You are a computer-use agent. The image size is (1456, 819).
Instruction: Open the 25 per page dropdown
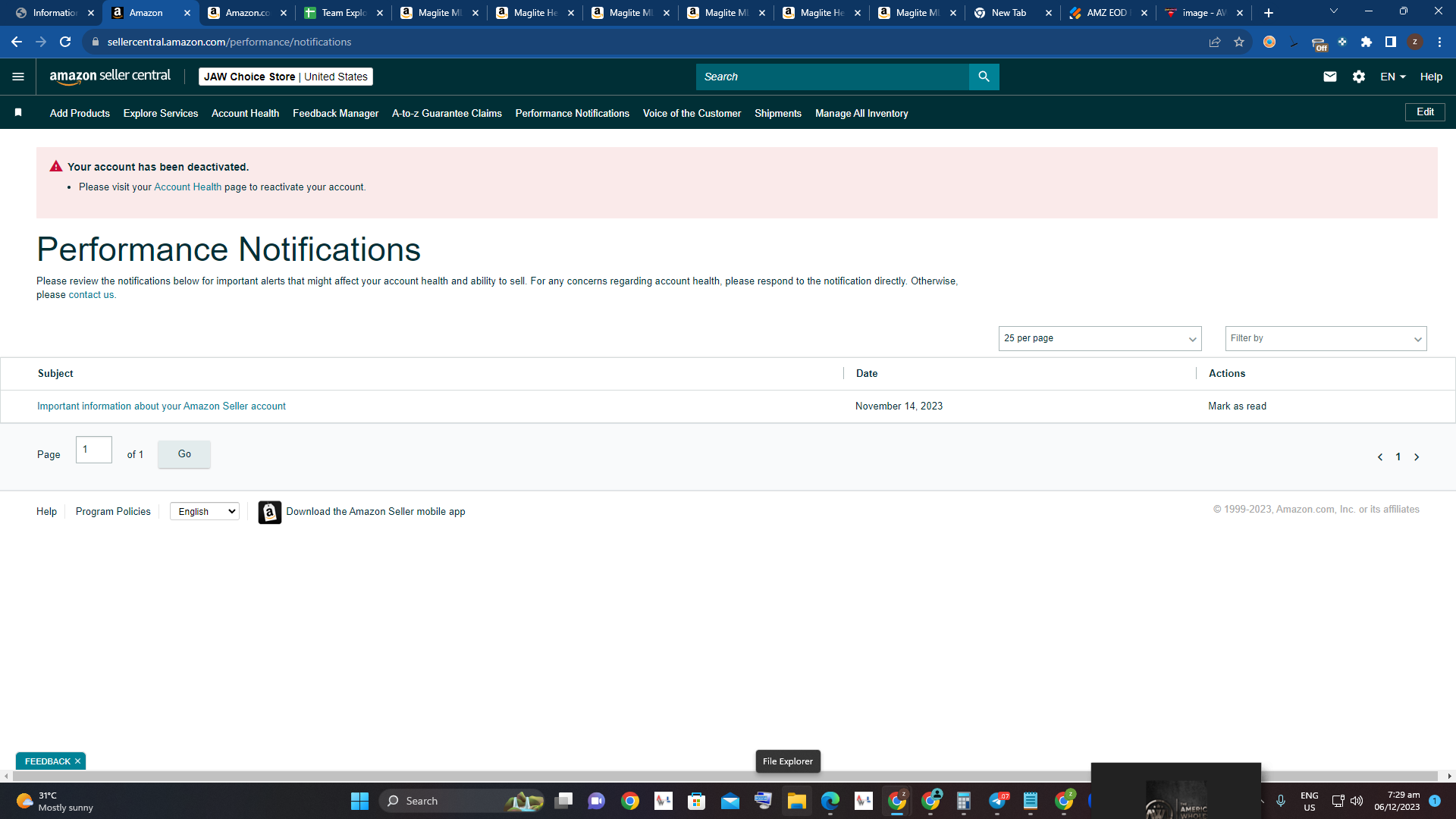pos(1100,338)
